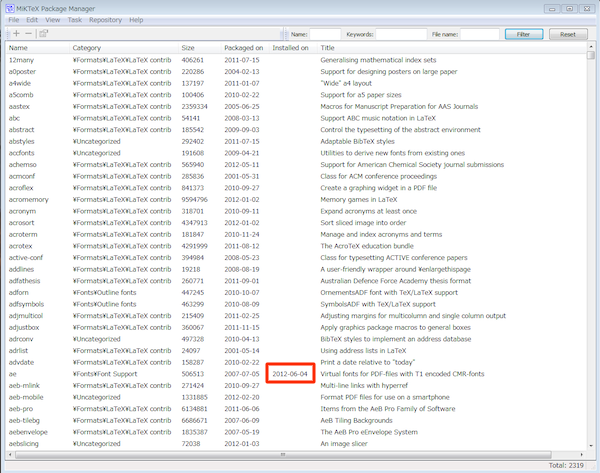The height and width of the screenshot is (473, 600).
Task: Select the achemso package row
Action: tap(296, 165)
